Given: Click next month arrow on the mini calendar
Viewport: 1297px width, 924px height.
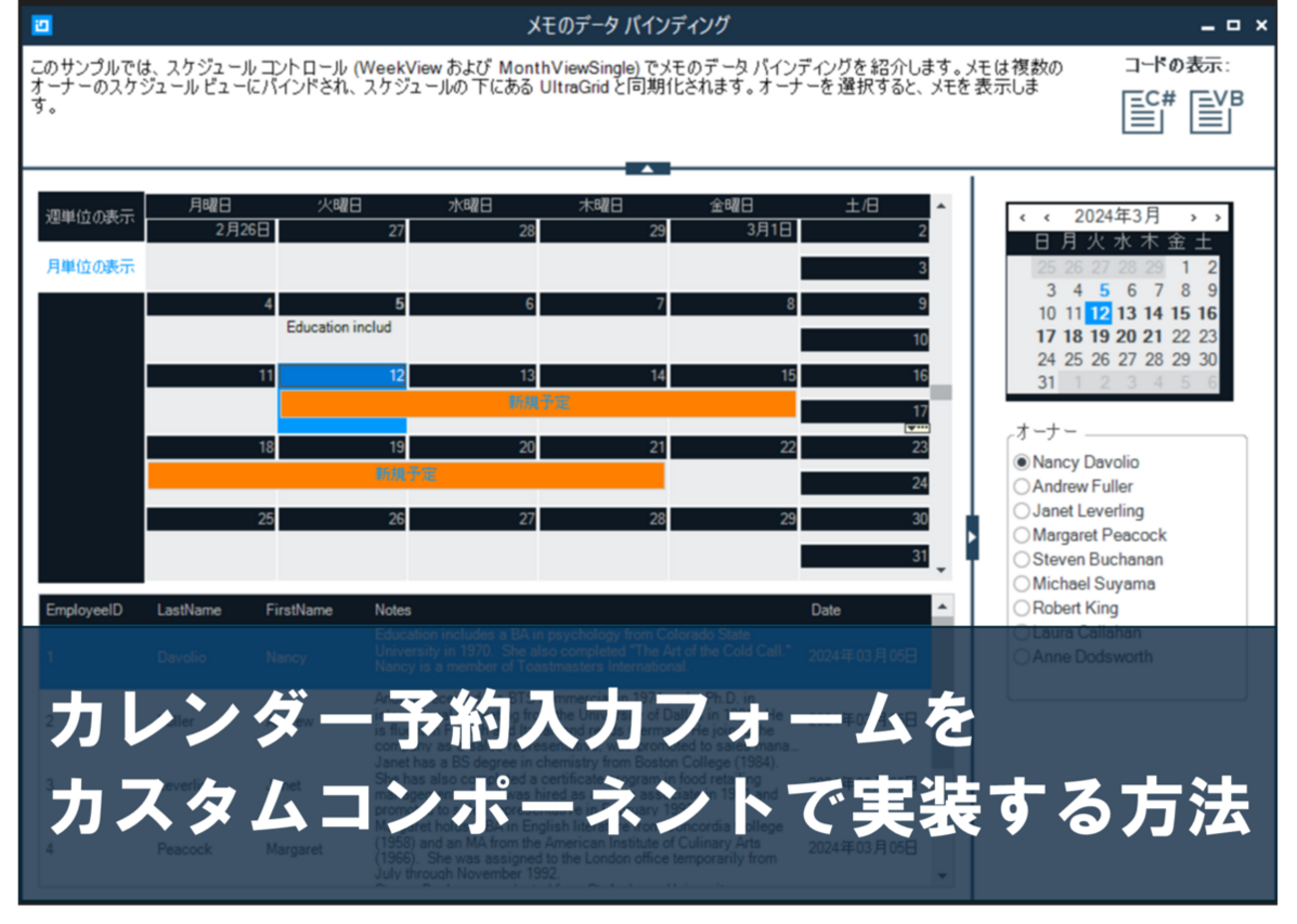Looking at the screenshot, I should tap(1192, 216).
